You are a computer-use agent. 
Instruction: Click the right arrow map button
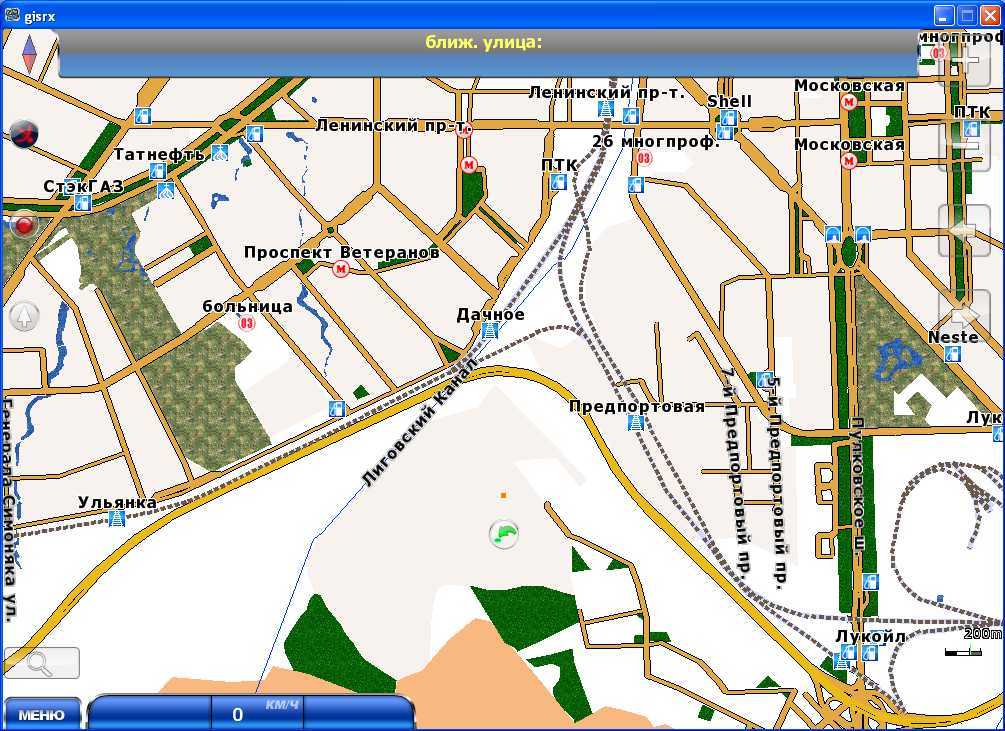(x=964, y=315)
